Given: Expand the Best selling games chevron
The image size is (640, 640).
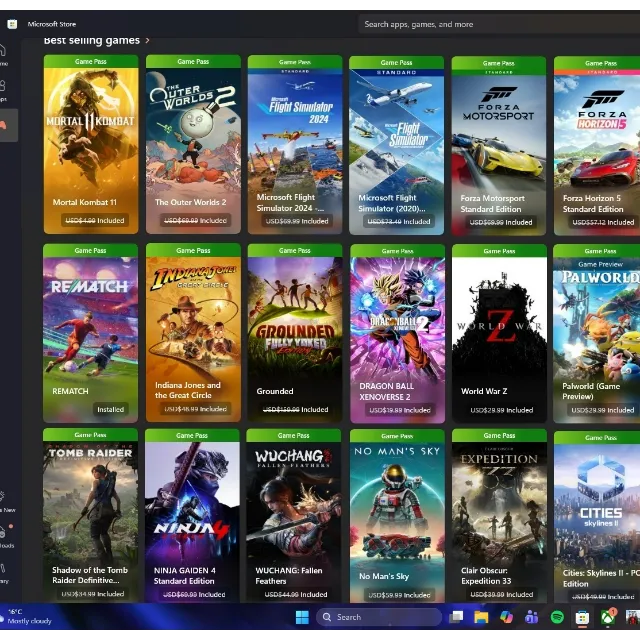Looking at the screenshot, I should click(x=148, y=41).
